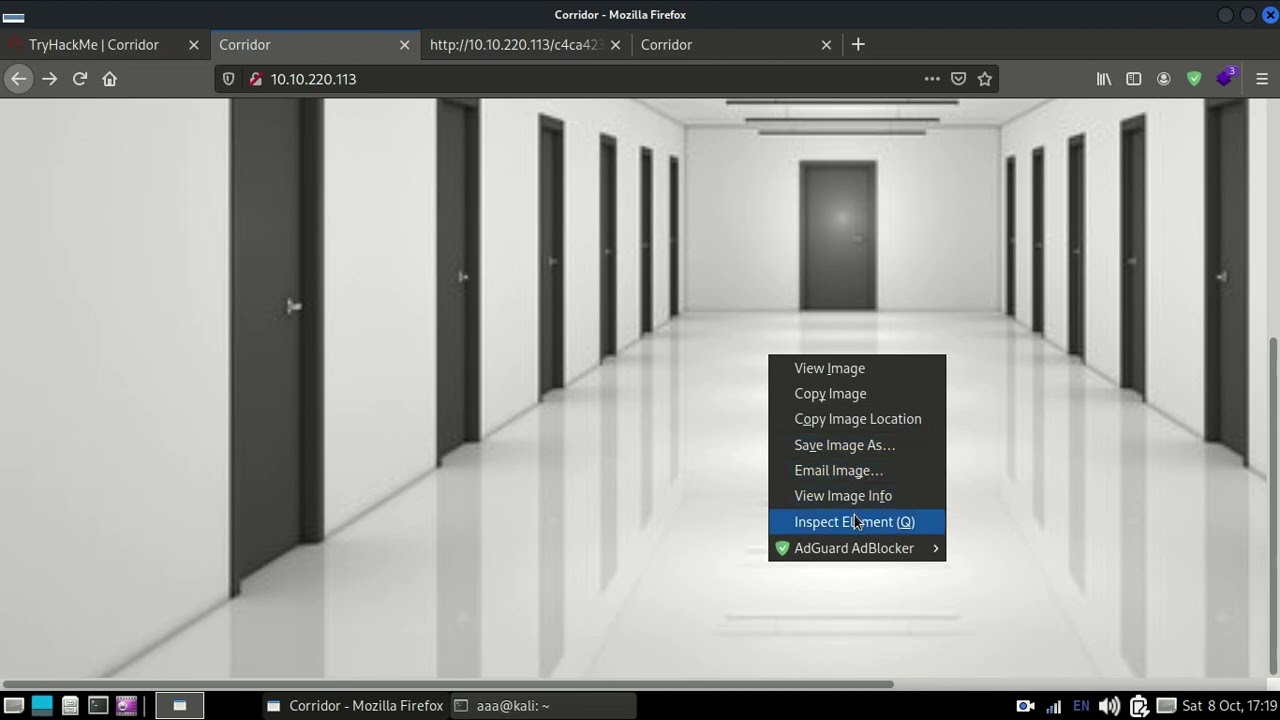Switch to the rightmost Corridor tab

pos(737,45)
